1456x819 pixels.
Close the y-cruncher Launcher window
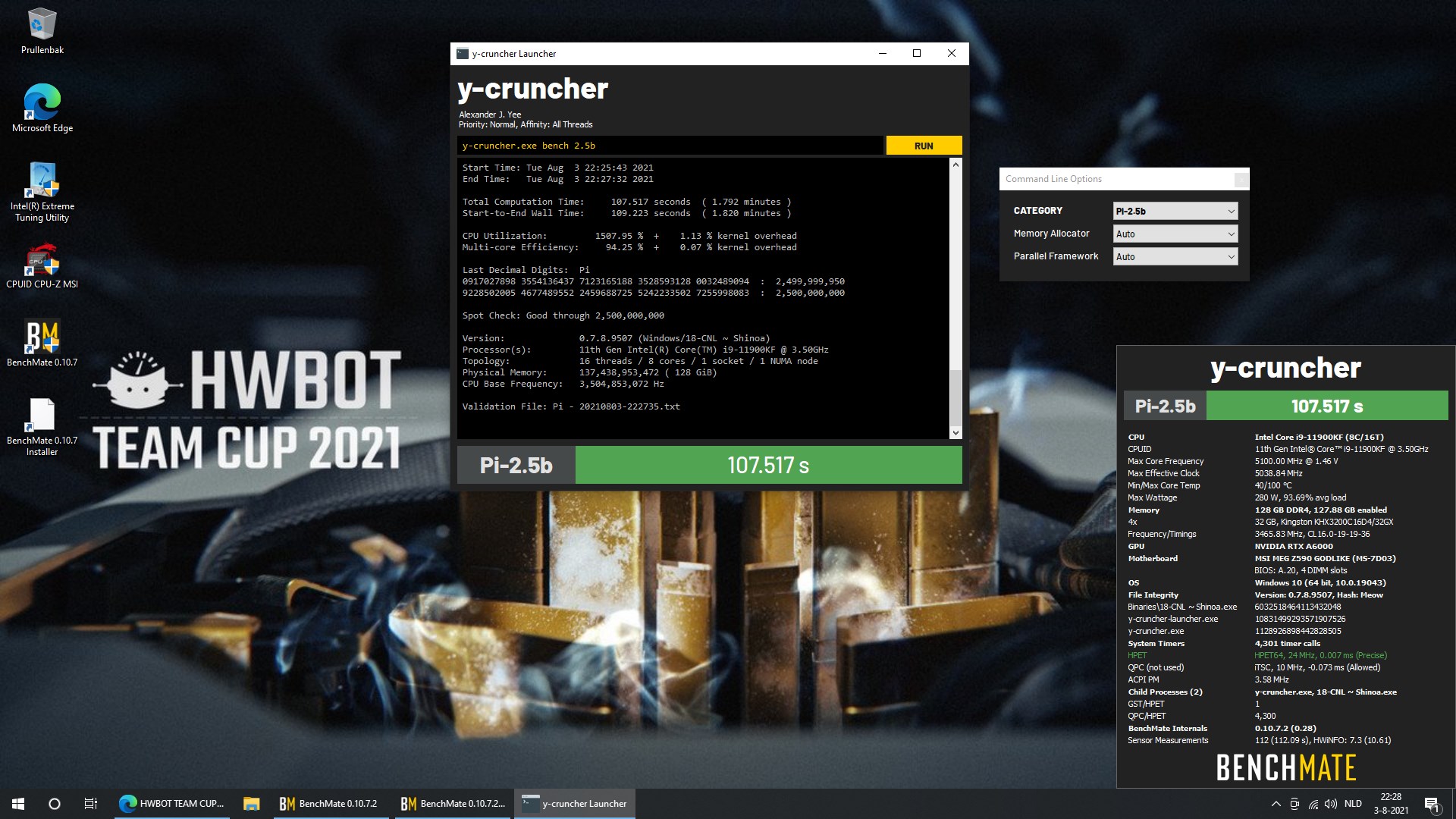952,53
